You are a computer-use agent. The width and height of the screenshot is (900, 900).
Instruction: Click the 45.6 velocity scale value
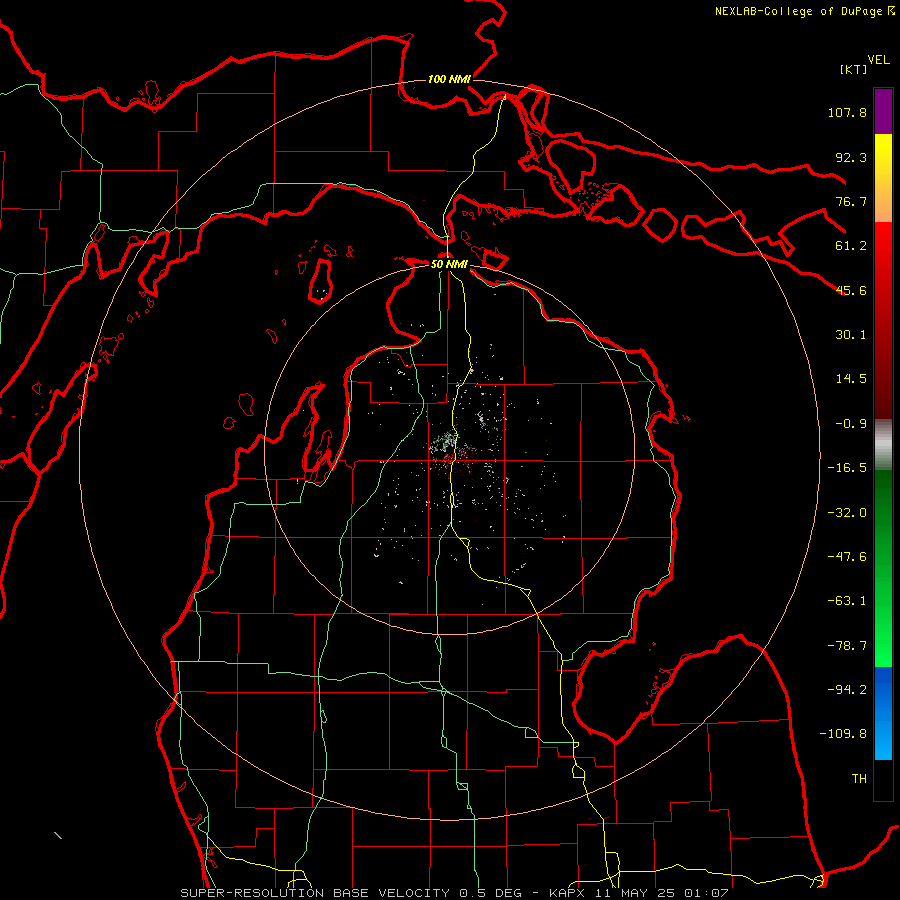[851, 290]
